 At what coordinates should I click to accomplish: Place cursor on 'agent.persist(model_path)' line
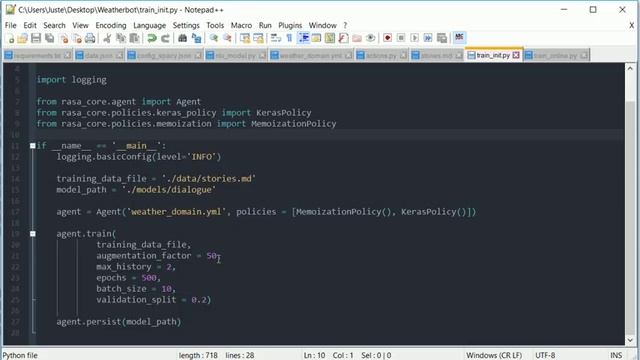tap(119, 322)
